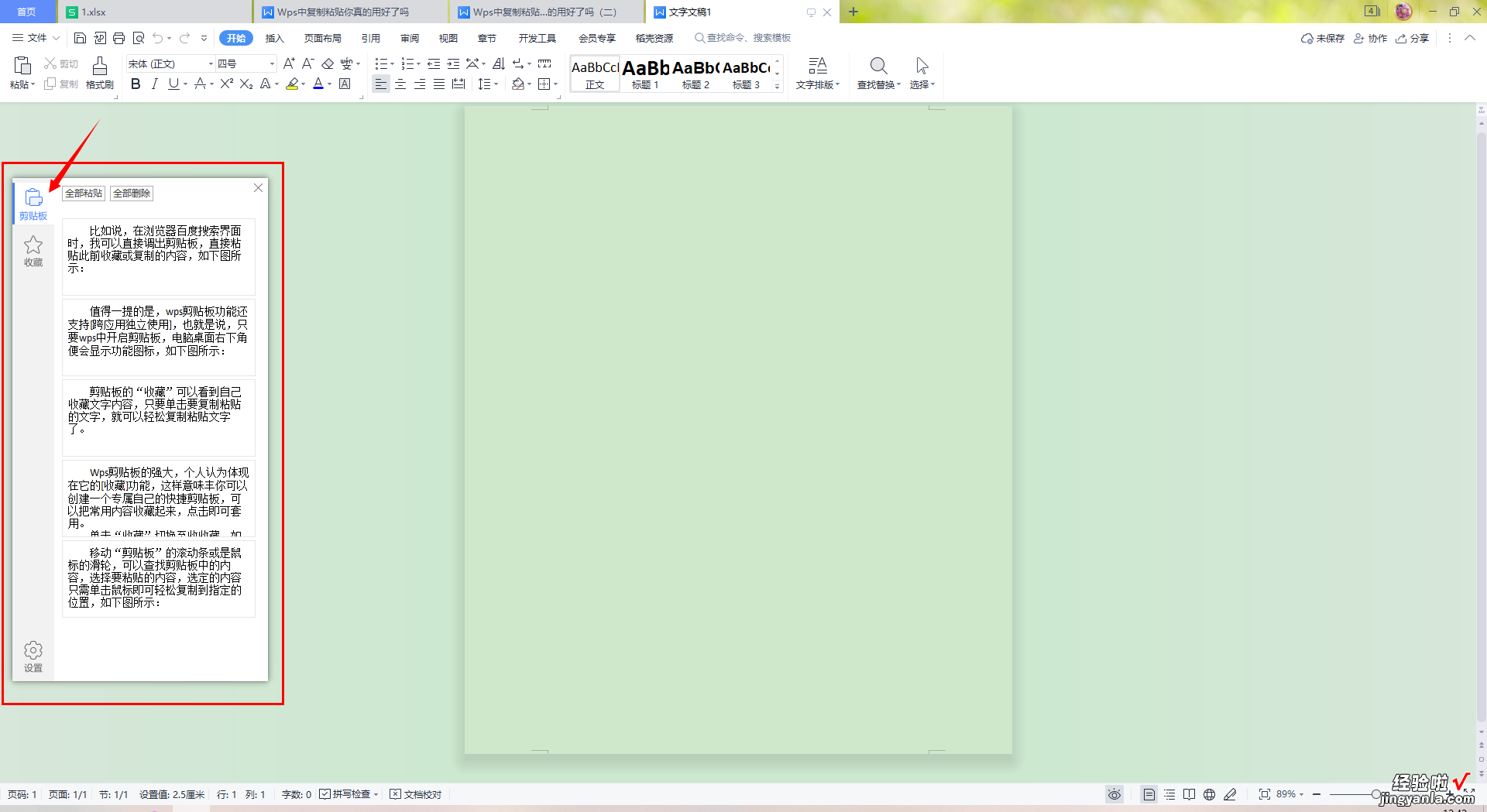Screen dimensions: 1487x812
Task: Increase font size with A+ icon
Action: coord(289,63)
